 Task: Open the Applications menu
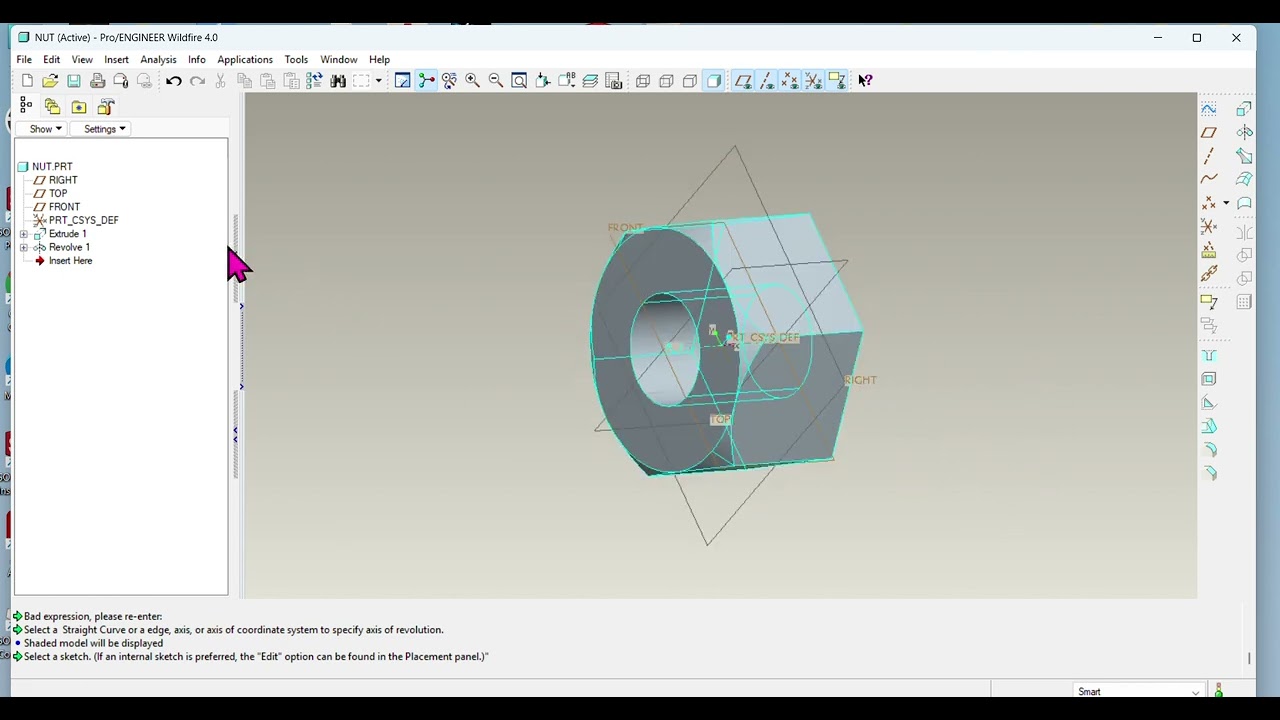(x=245, y=60)
